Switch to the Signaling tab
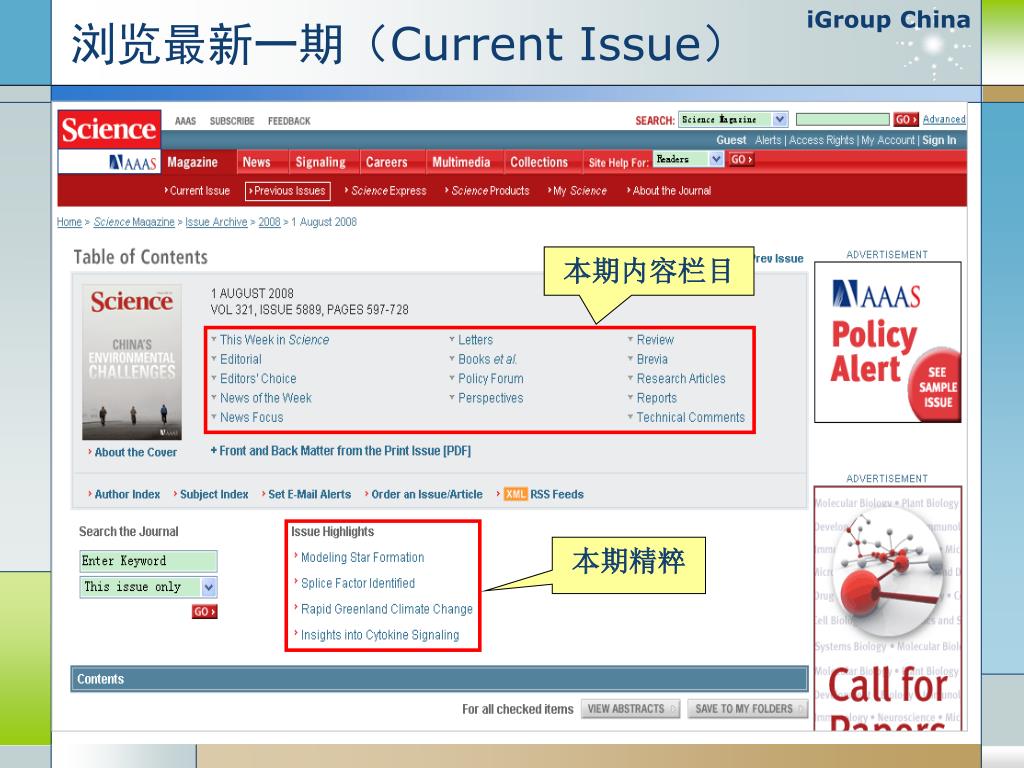This screenshot has width=1024, height=768. tap(321, 162)
